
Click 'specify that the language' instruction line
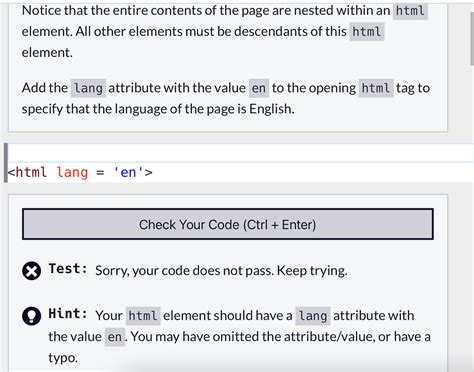click(x=158, y=109)
